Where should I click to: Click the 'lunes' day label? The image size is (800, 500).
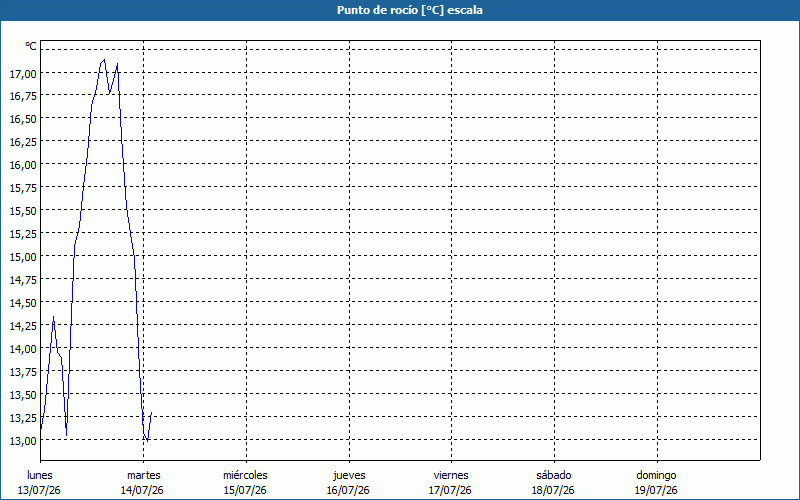tap(40, 475)
